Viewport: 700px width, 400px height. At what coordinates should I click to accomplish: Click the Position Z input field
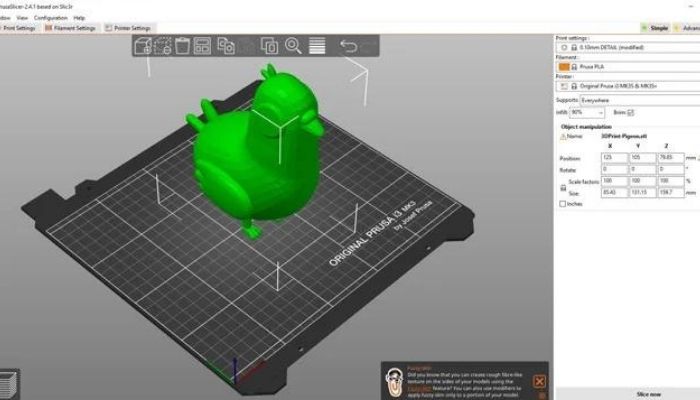click(x=671, y=158)
